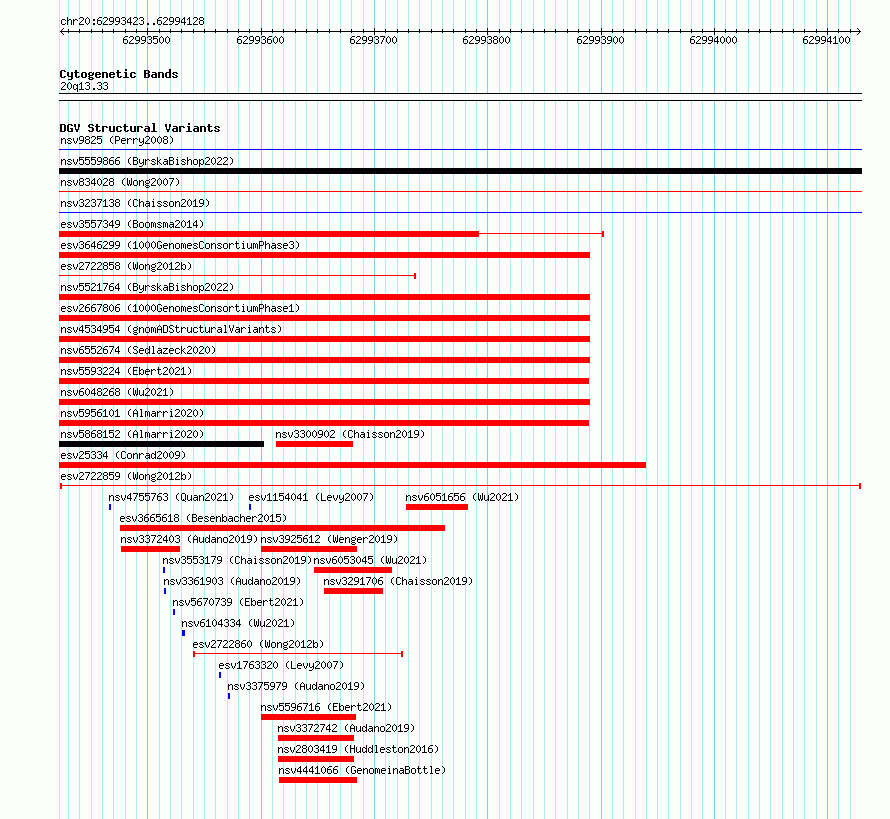Select the 20q13.33 band label
Screen dimensions: 890x819
click(84, 86)
